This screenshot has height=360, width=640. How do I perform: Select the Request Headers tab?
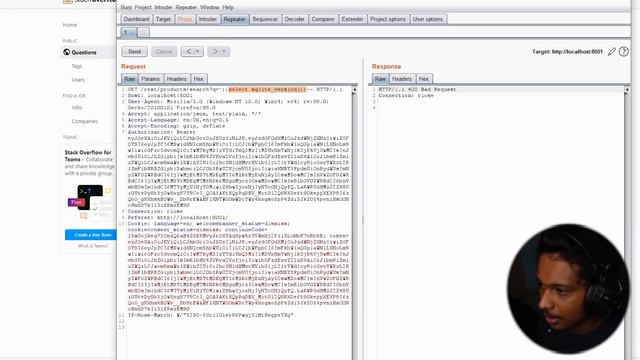pos(176,79)
